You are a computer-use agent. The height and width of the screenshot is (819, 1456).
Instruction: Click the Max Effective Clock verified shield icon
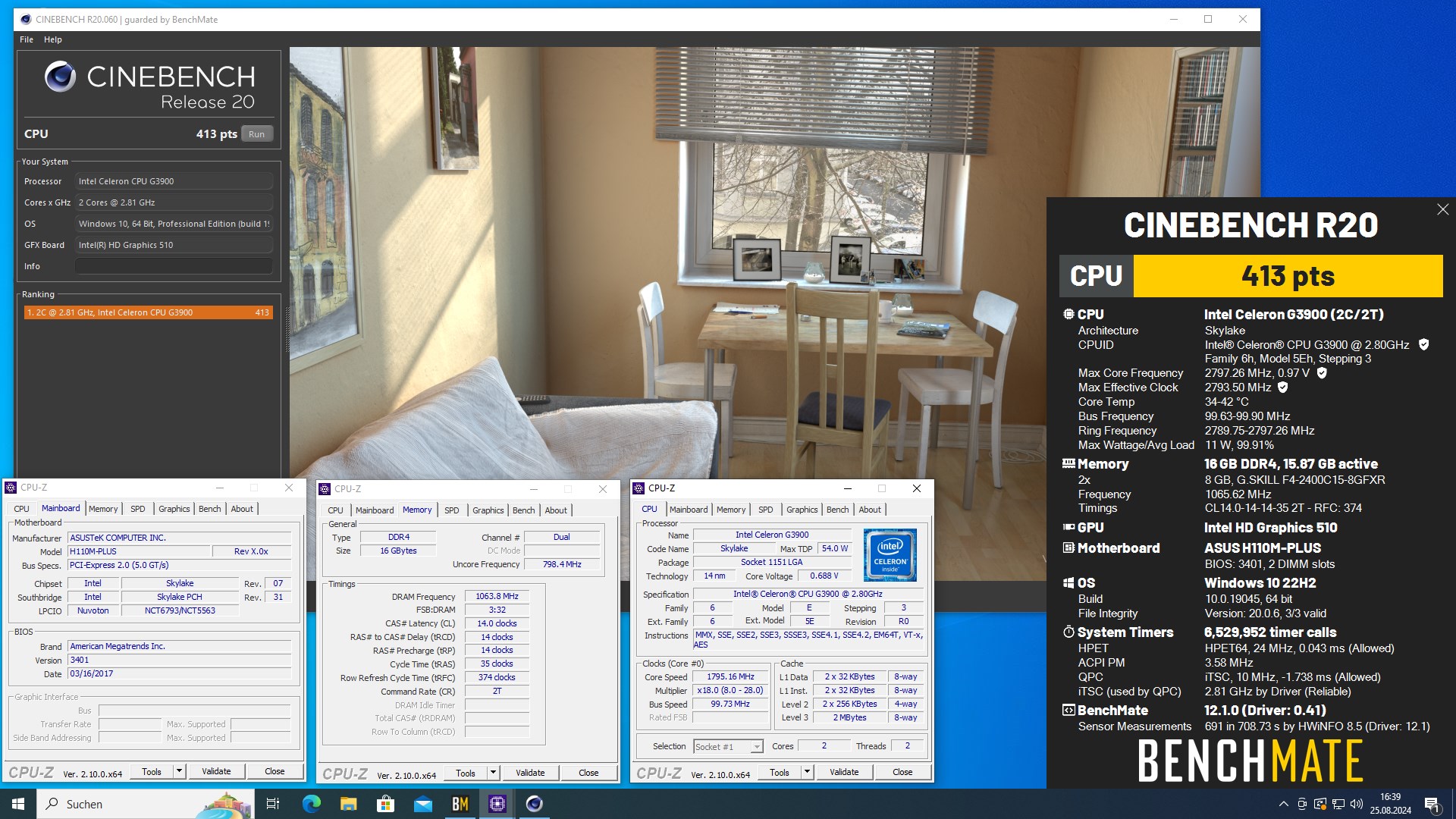[1282, 388]
